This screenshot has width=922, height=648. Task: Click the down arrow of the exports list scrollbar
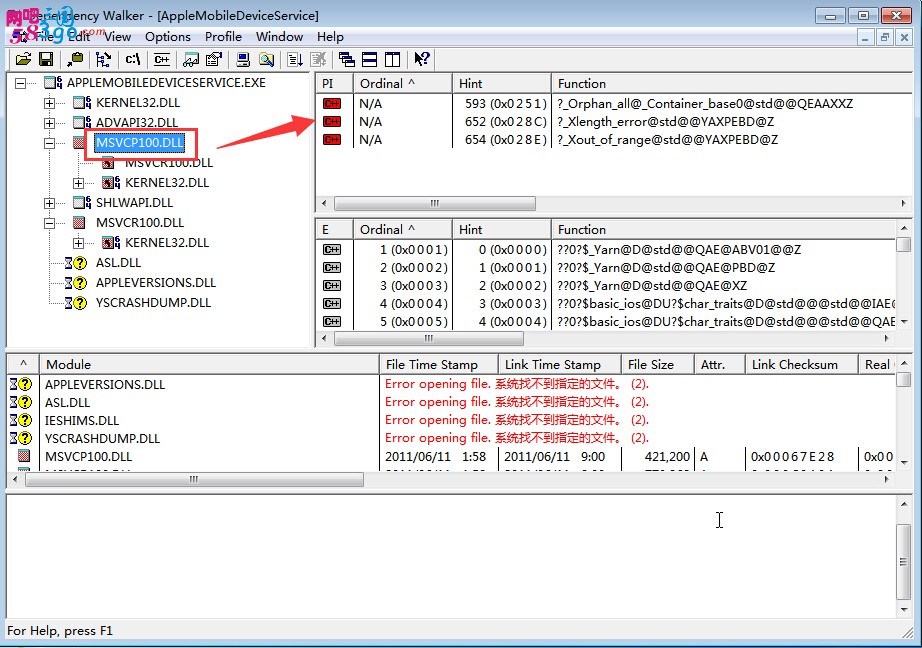click(x=904, y=322)
